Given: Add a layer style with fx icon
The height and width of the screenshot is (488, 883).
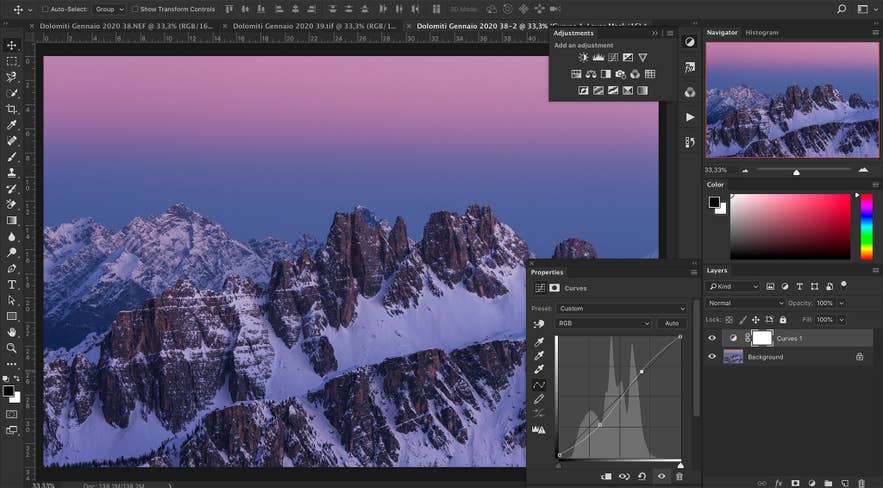Looking at the screenshot, I should (778, 483).
